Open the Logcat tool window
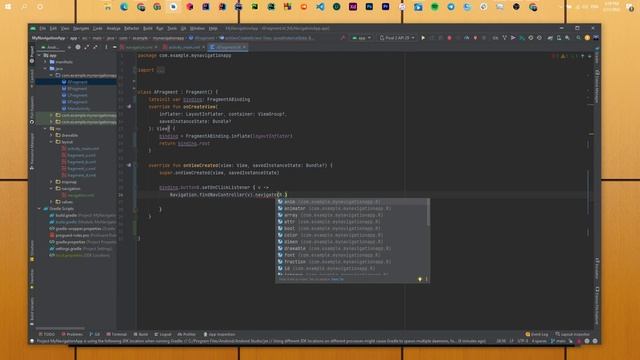This screenshot has height=360, width=640. point(163,334)
